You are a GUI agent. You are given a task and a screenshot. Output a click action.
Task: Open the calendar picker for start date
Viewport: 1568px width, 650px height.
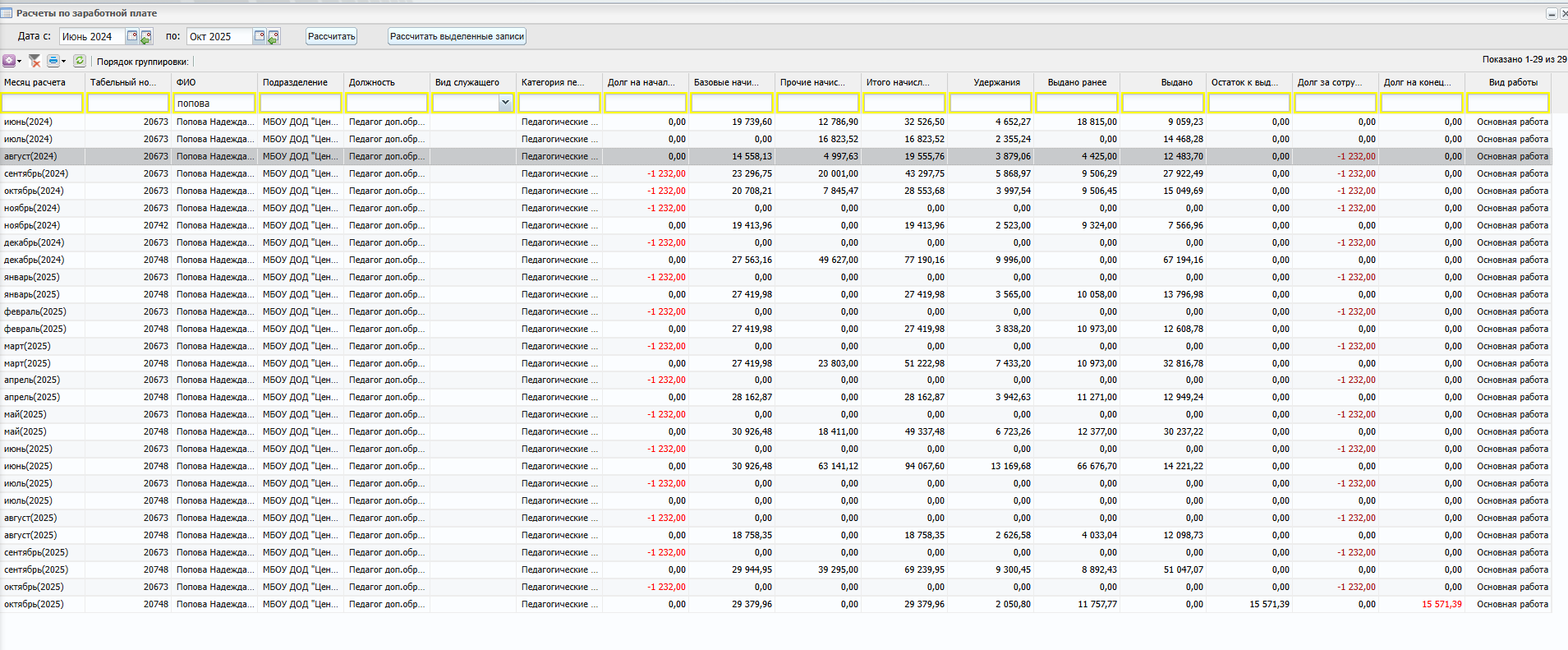pyautogui.click(x=132, y=36)
